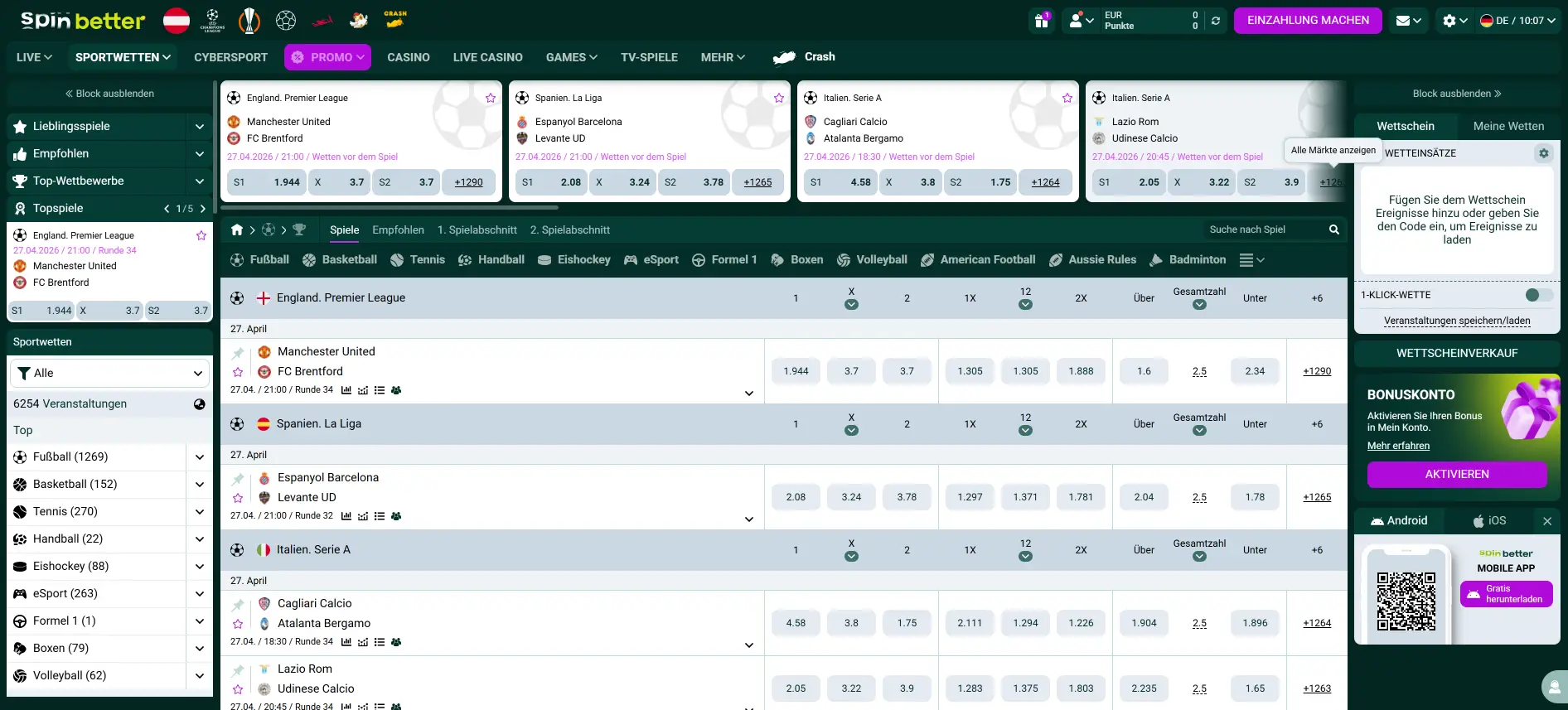Open the more sports list icon

1251,260
